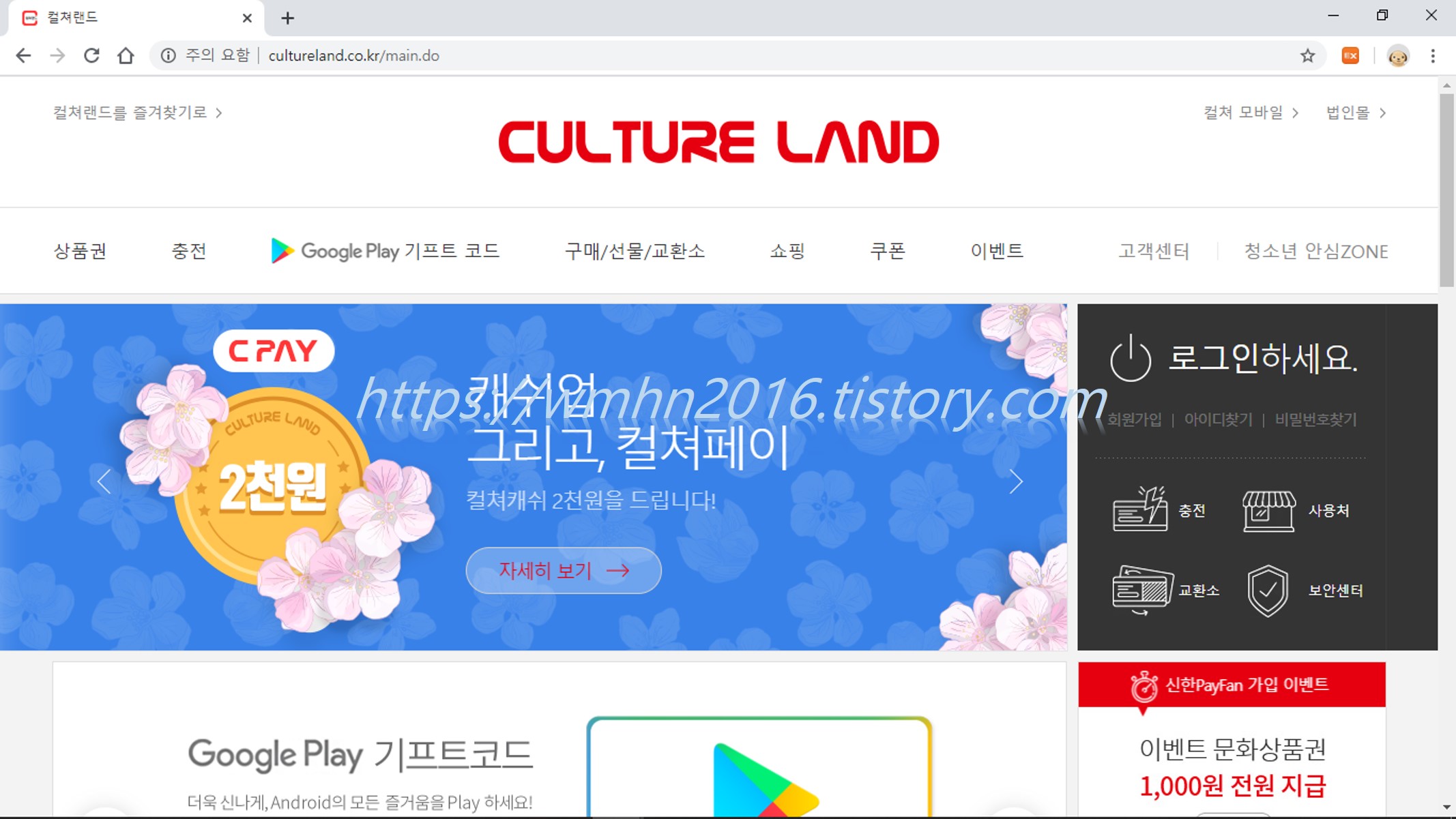The image size is (1456, 819).
Task: Click the address bar URL field
Action: [737, 55]
